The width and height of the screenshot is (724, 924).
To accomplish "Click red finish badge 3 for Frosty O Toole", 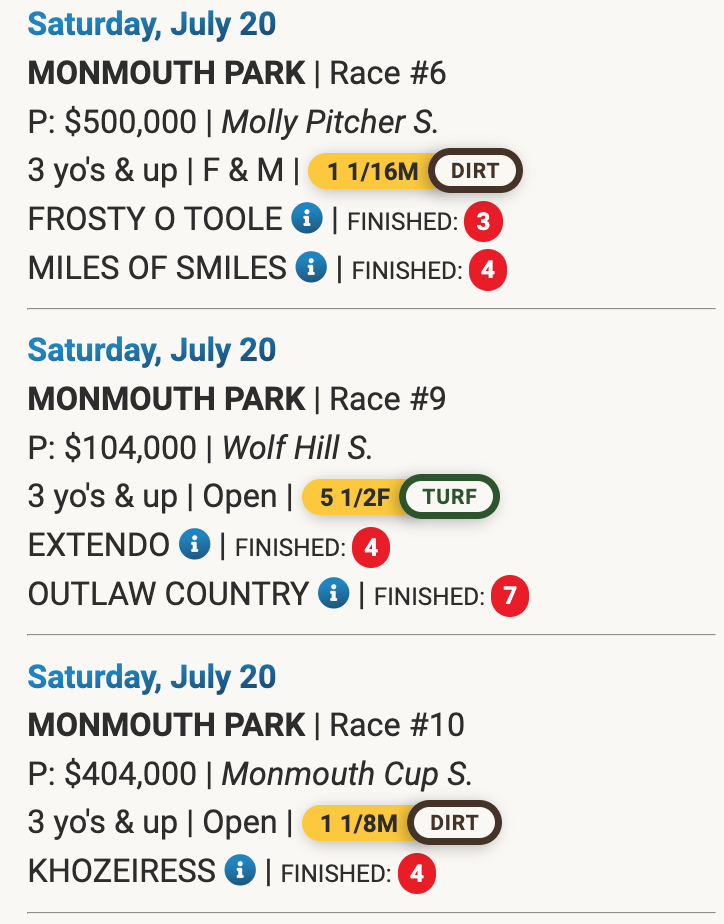I will [x=483, y=221].
